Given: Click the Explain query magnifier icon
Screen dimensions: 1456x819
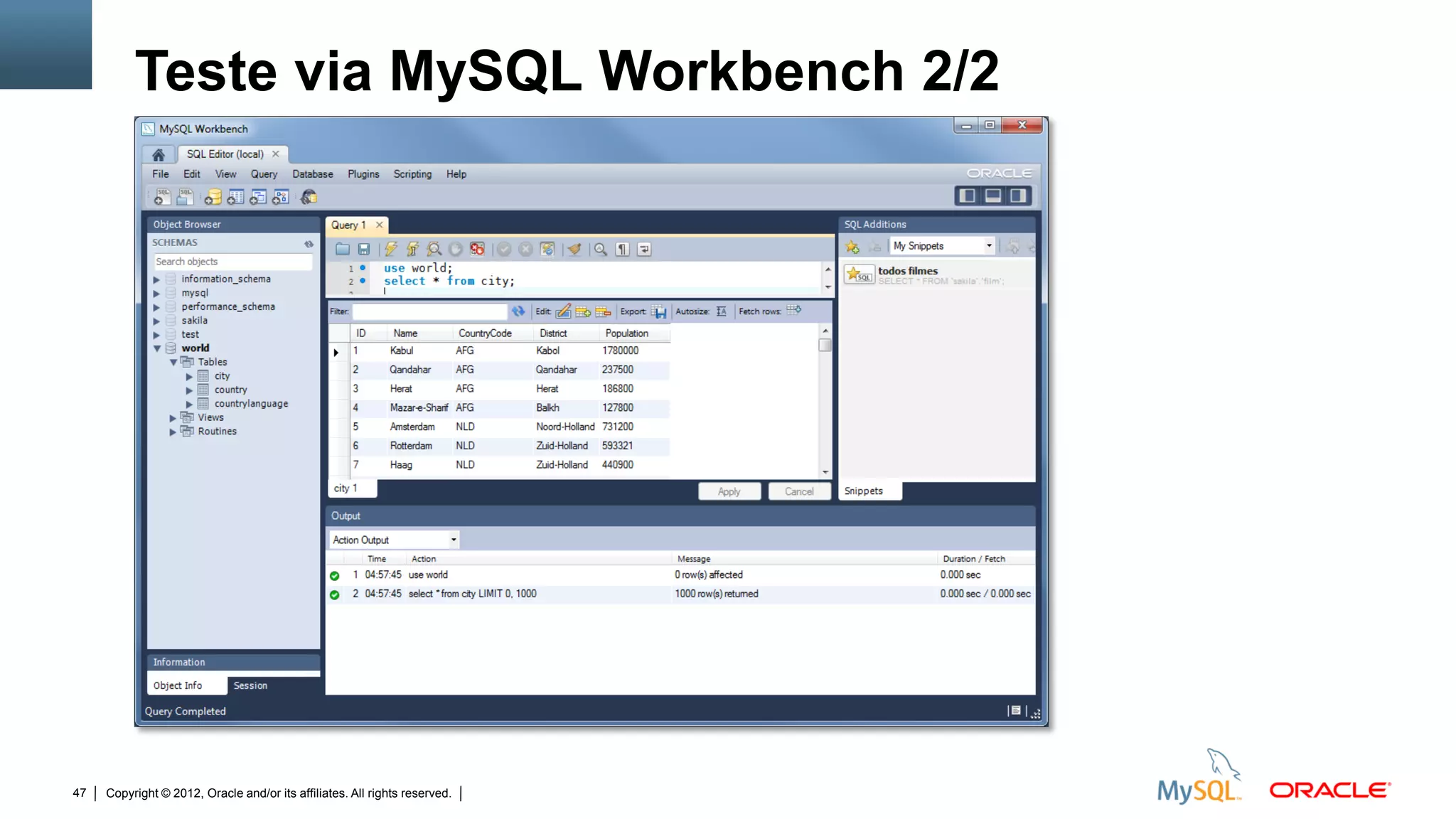Looking at the screenshot, I should pyautogui.click(x=434, y=249).
